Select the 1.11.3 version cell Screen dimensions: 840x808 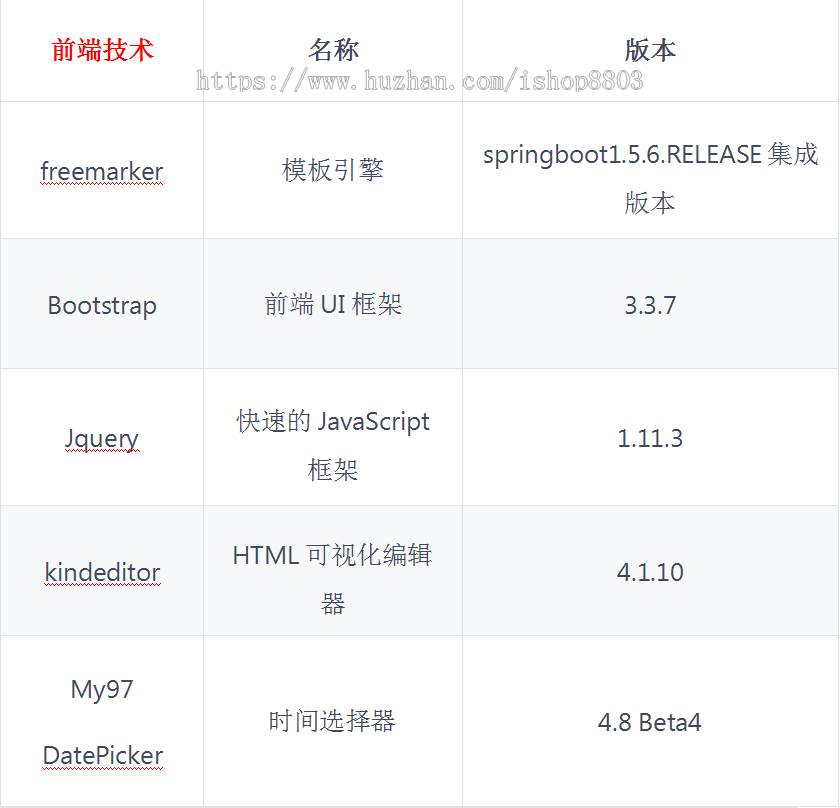point(650,438)
